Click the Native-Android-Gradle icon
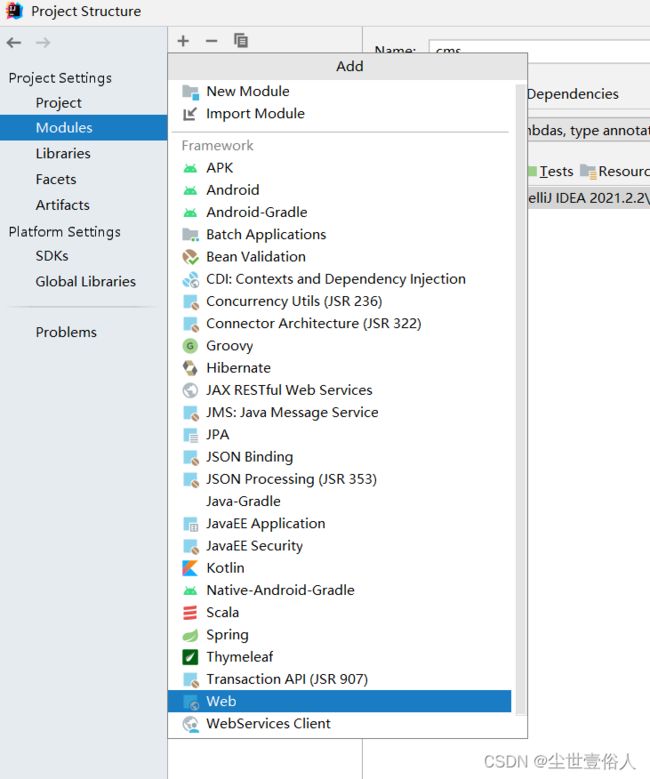 point(190,591)
